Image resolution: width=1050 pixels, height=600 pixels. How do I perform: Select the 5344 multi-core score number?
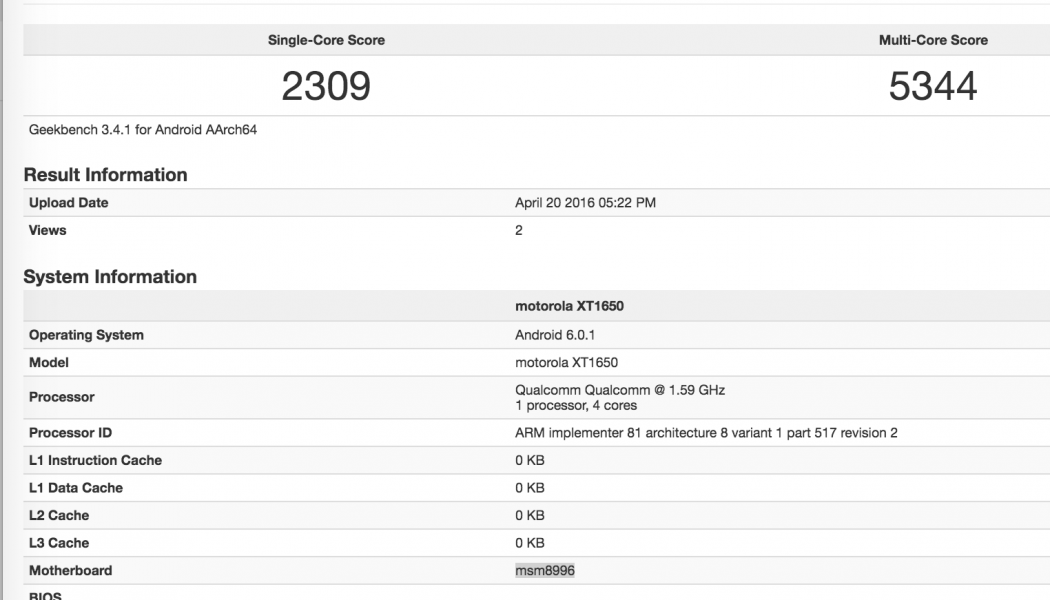(x=933, y=87)
